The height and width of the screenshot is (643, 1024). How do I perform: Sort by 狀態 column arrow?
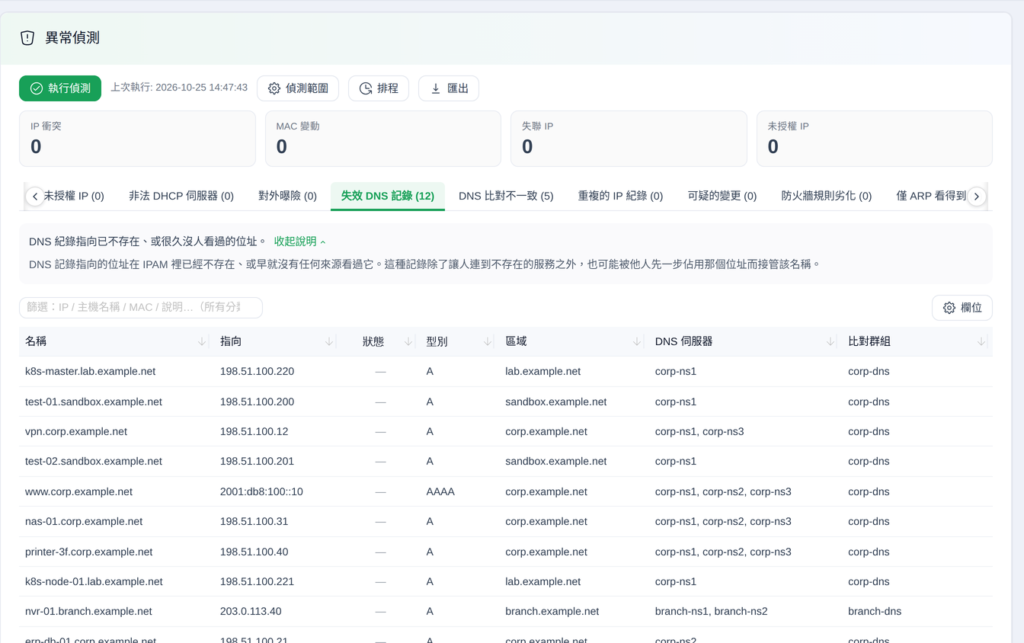point(408,341)
